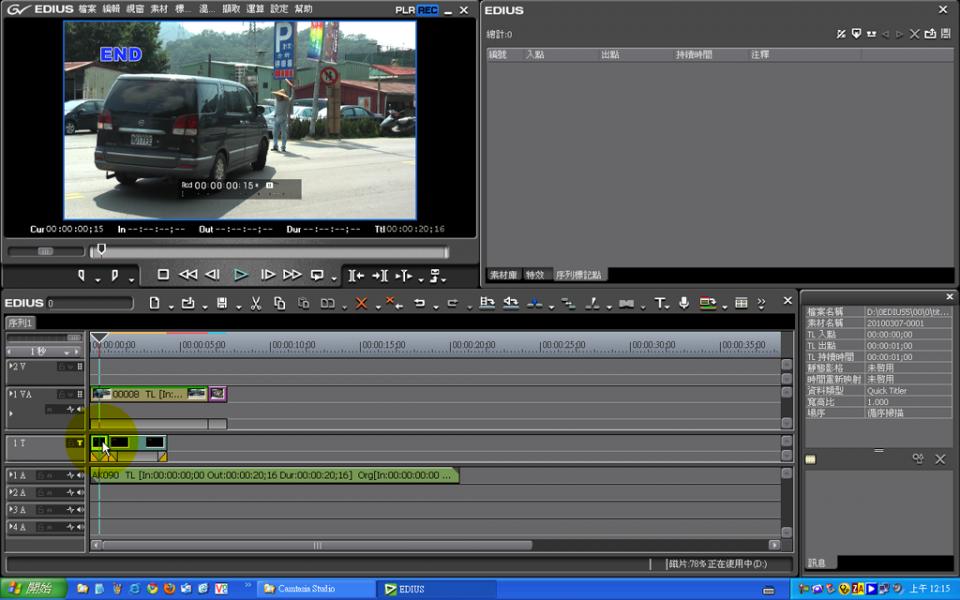Viewport: 960px width, 600px height.
Task: Expand the 1 A audio track
Action: (11, 476)
